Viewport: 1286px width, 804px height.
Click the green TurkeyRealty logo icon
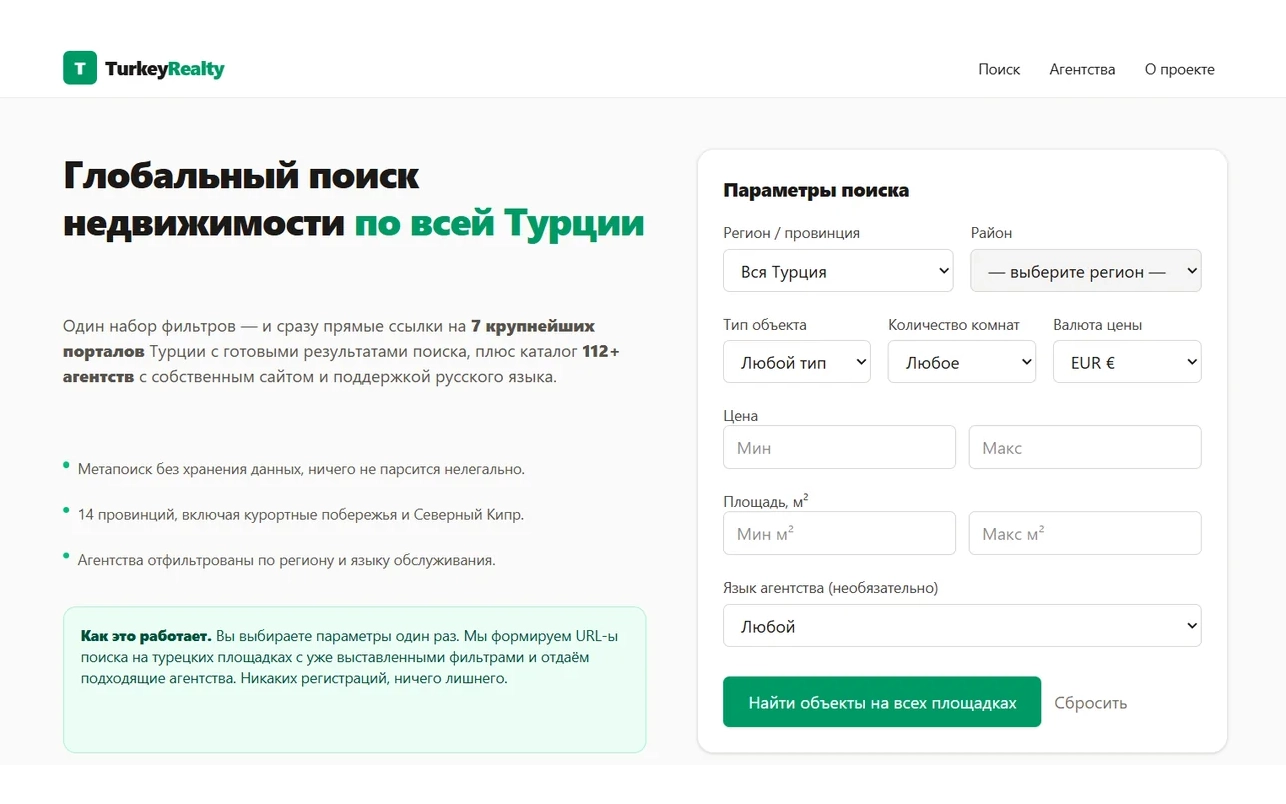[80, 68]
